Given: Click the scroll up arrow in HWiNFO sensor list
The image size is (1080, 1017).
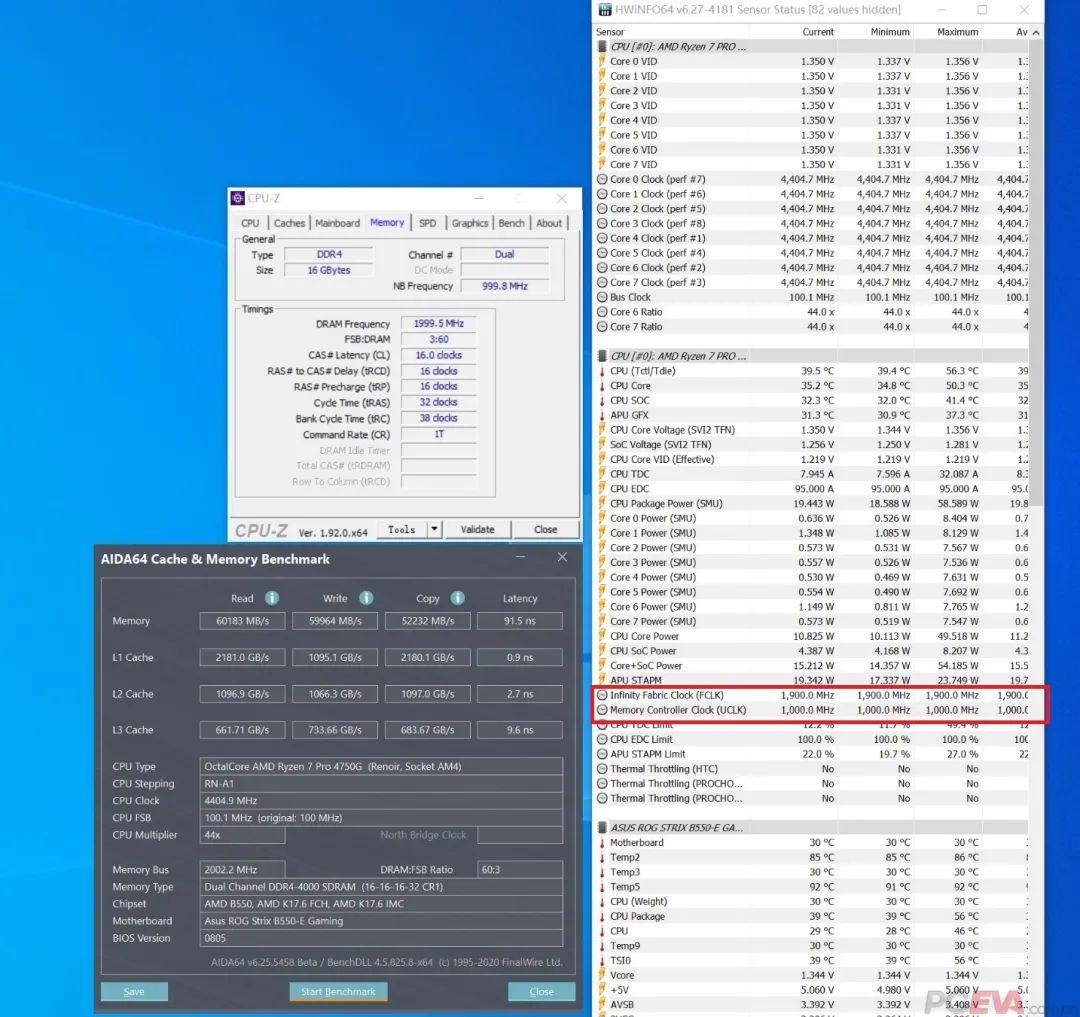Looking at the screenshot, I should (1036, 32).
